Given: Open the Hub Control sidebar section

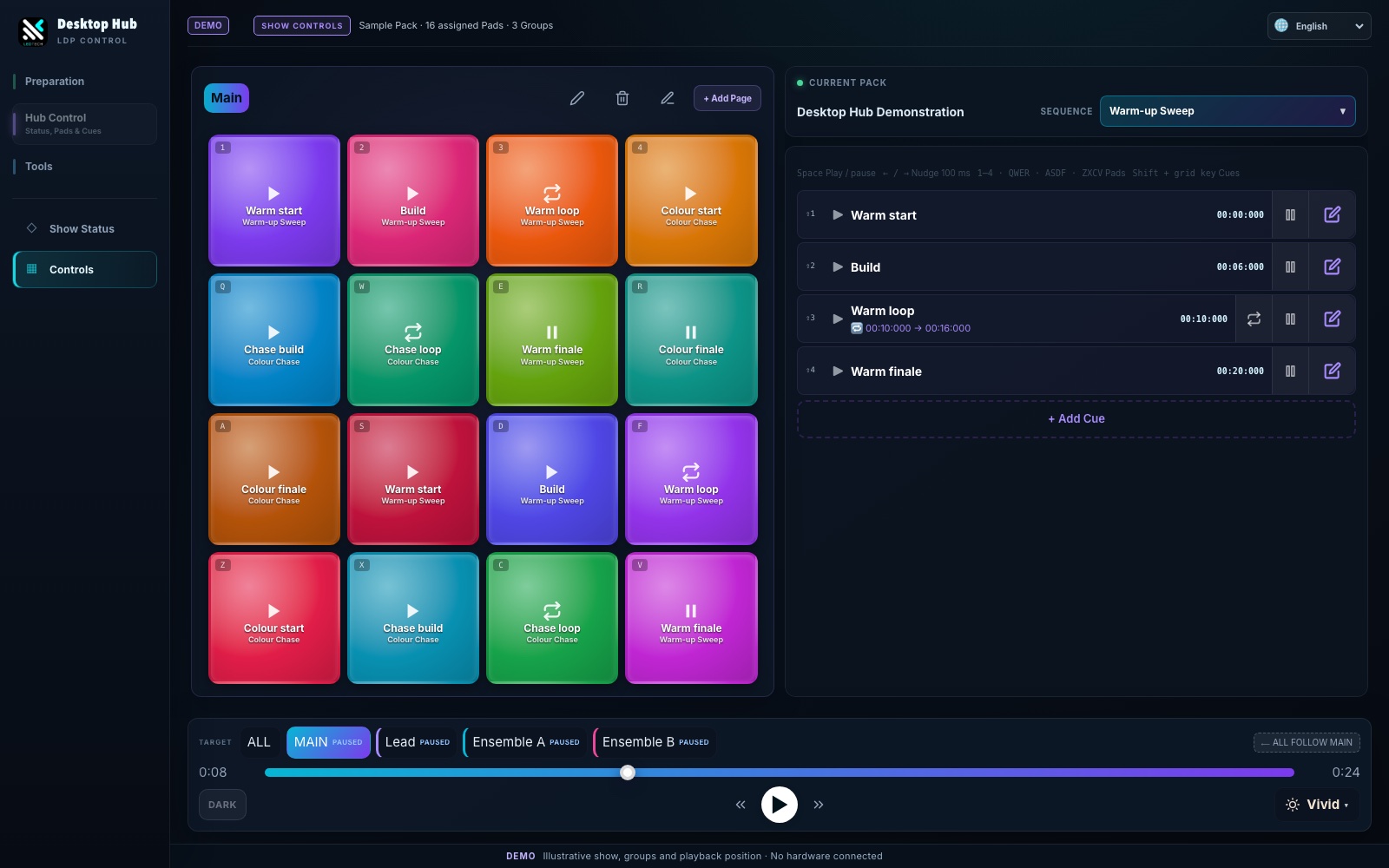Looking at the screenshot, I should (84, 124).
